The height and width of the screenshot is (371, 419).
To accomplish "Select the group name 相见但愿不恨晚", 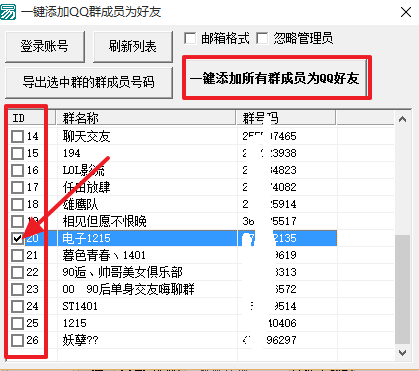I will click(x=104, y=221).
